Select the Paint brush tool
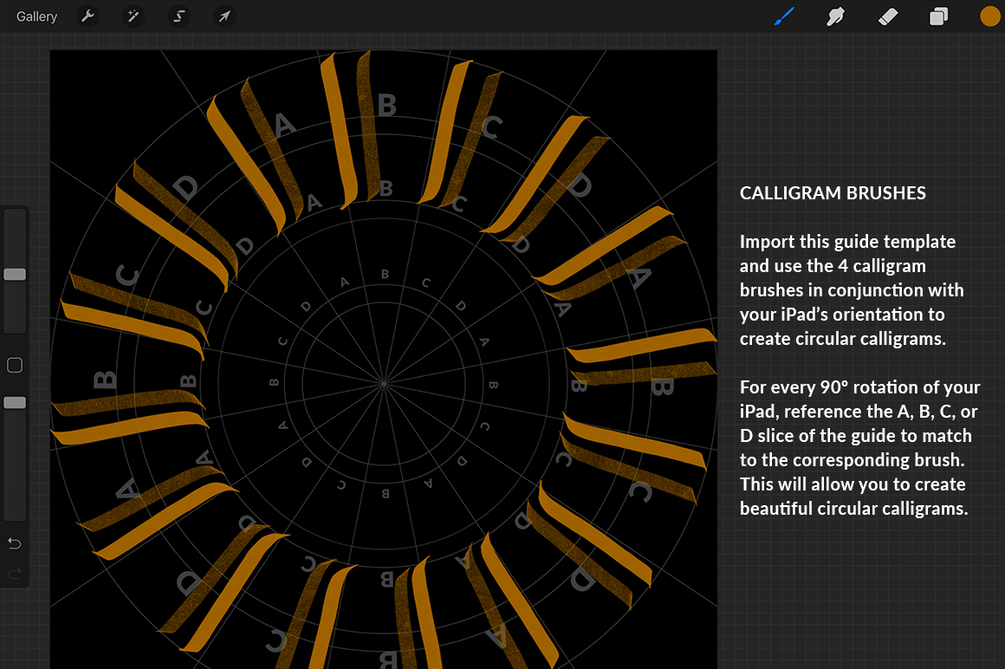Image resolution: width=1005 pixels, height=669 pixels. (785, 16)
